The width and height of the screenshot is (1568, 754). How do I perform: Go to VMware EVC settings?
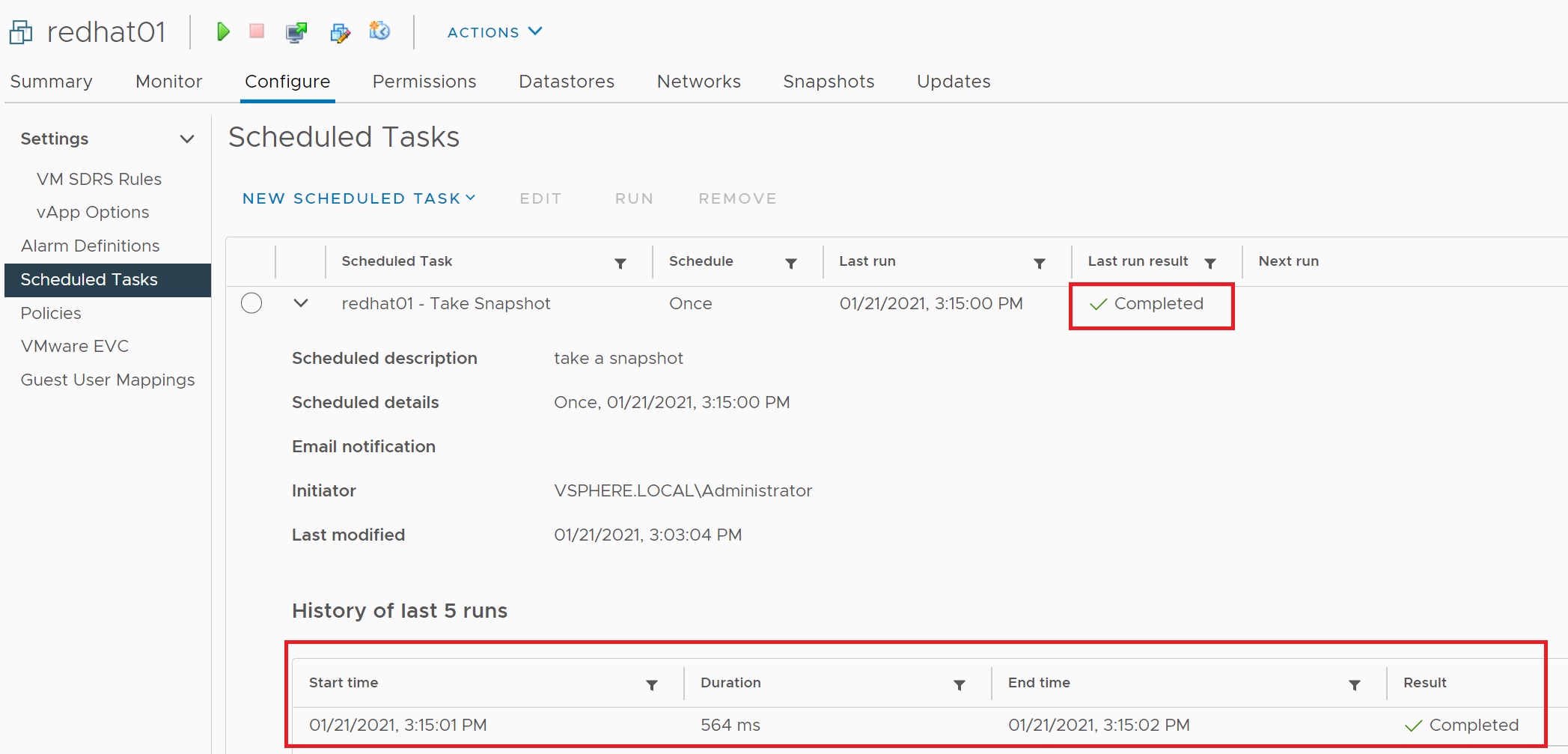(75, 346)
